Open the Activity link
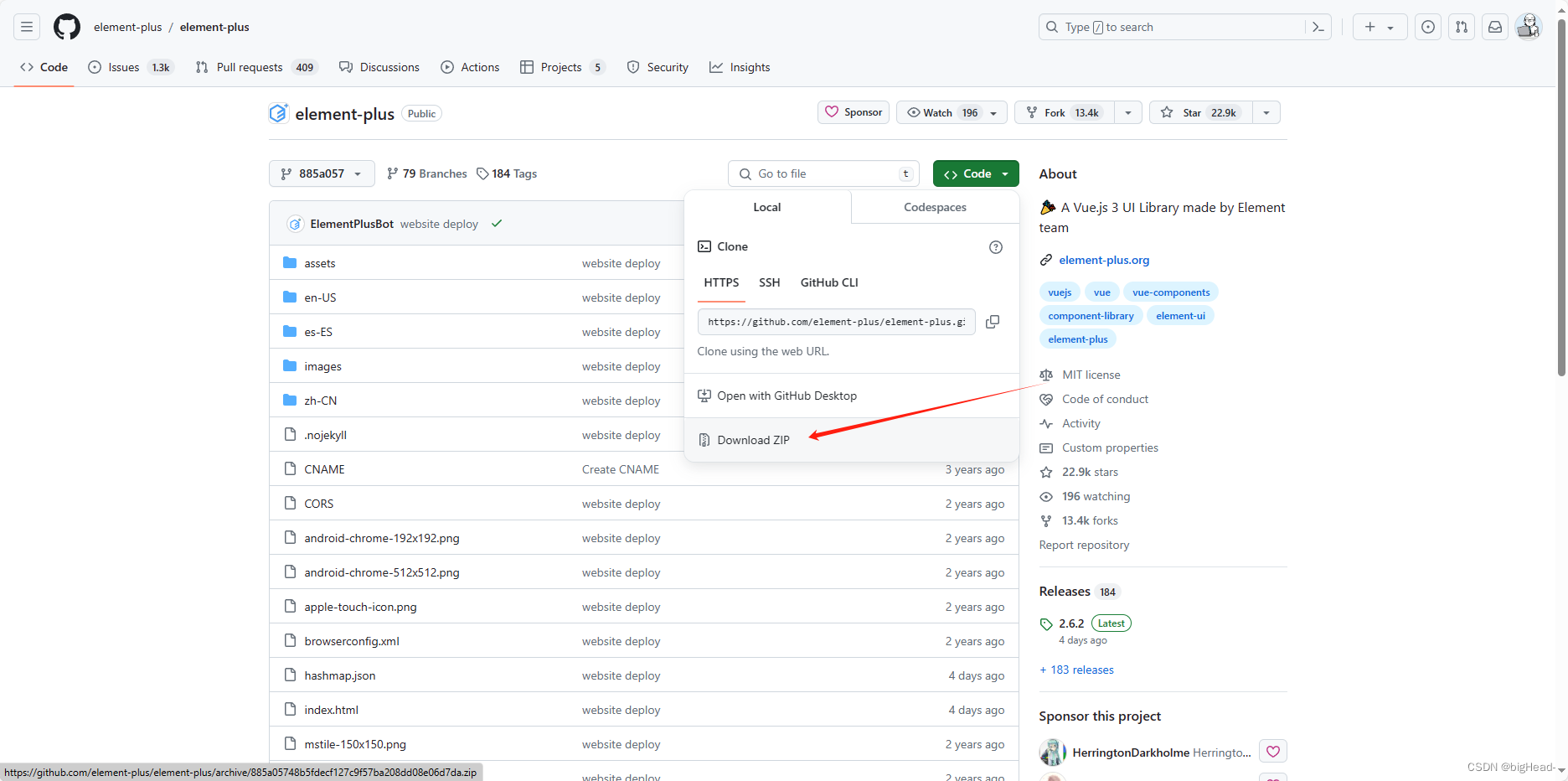The width and height of the screenshot is (1568, 781). coord(1081,423)
